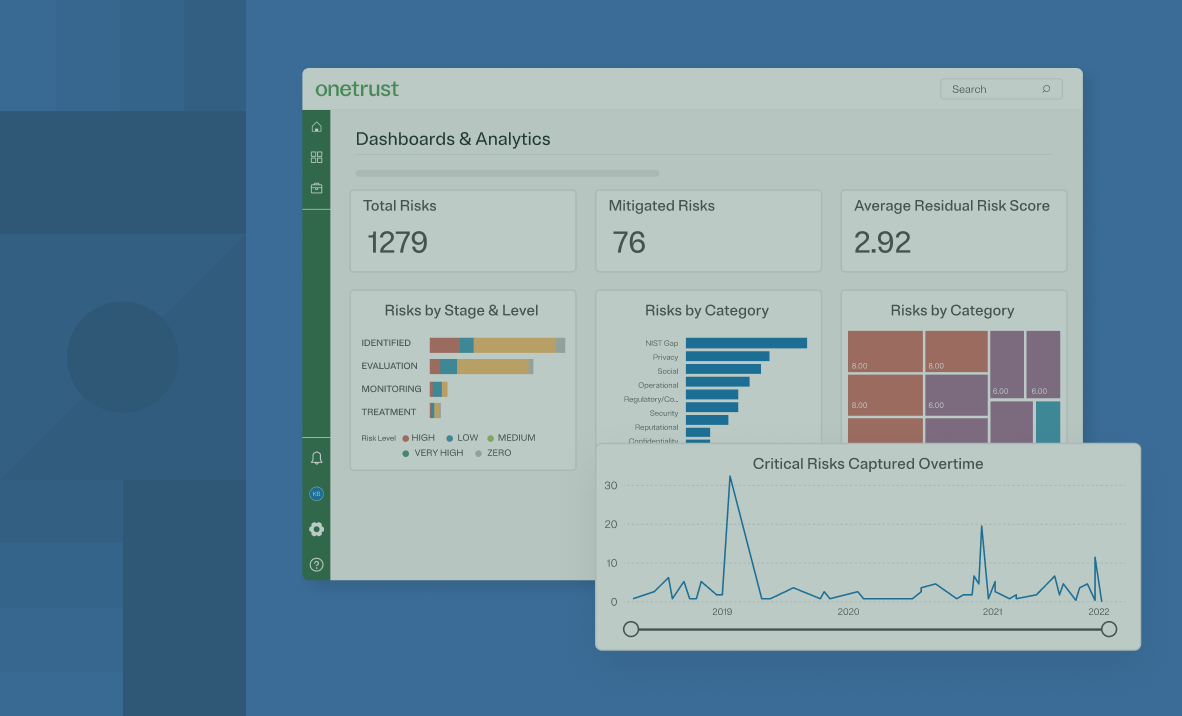The image size is (1182, 716).
Task: Click the help question mark icon
Action: click(x=316, y=564)
